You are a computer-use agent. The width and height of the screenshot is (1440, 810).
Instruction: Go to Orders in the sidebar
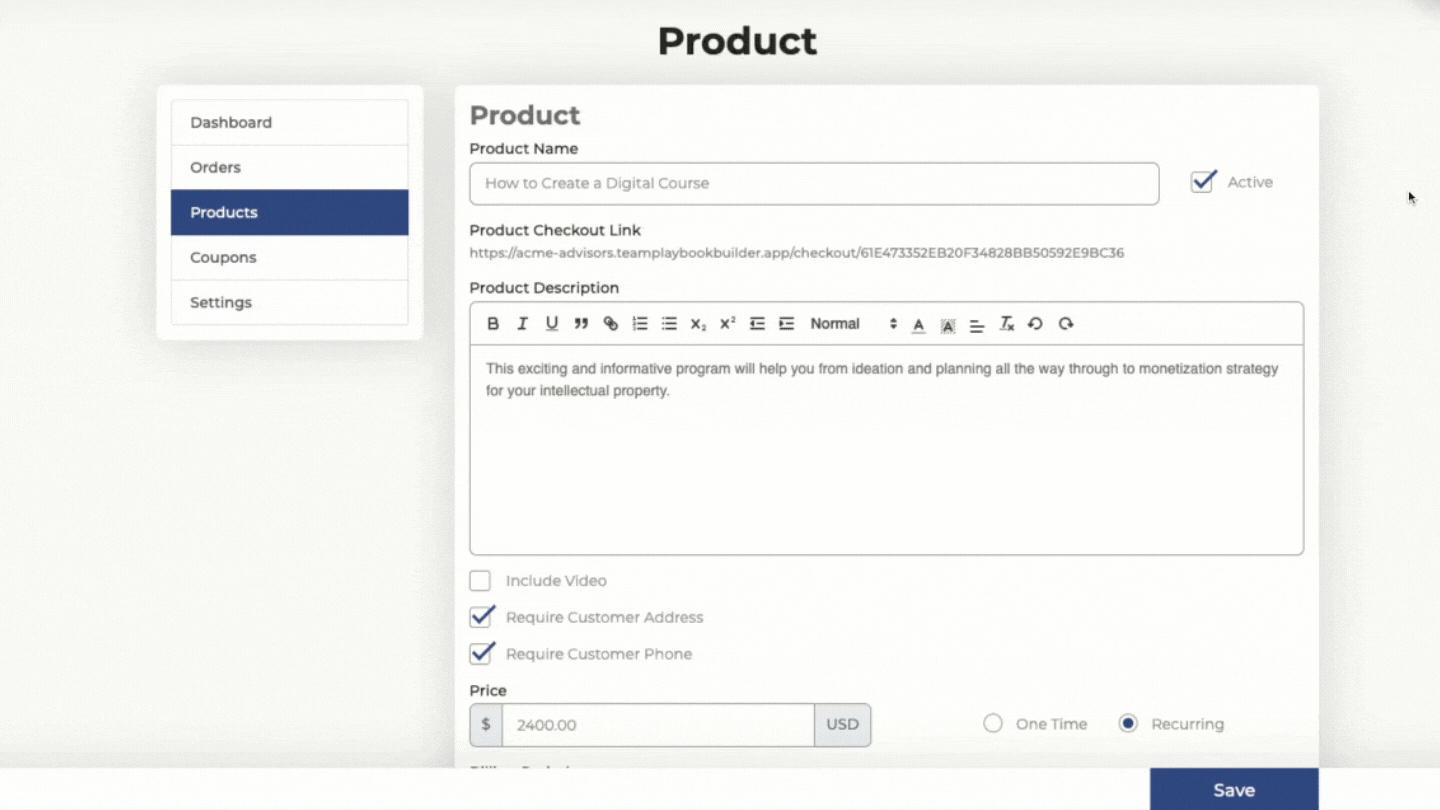click(289, 167)
